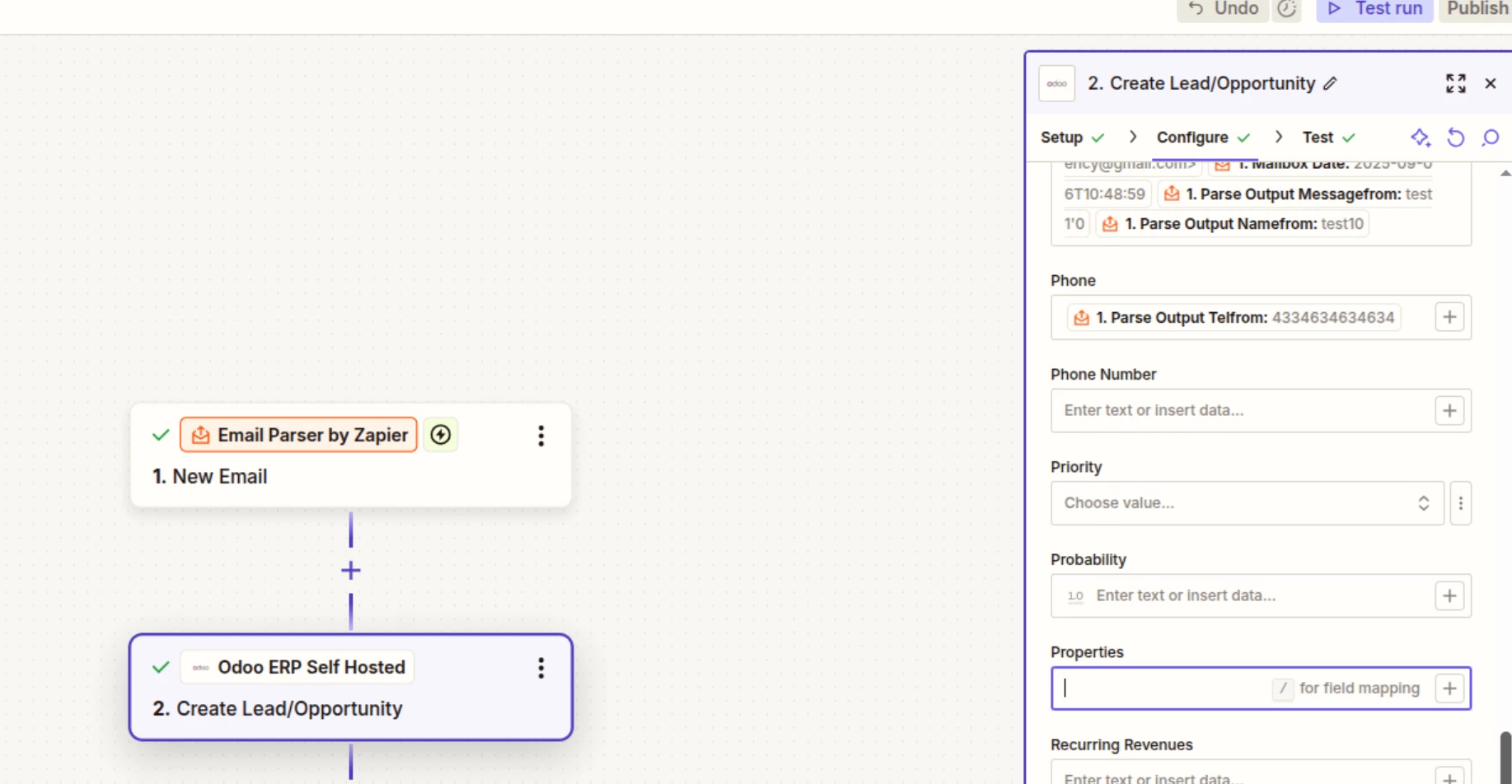The width and height of the screenshot is (1512, 784).
Task: Select the Email Parser by Zapier app badge
Action: [x=299, y=435]
